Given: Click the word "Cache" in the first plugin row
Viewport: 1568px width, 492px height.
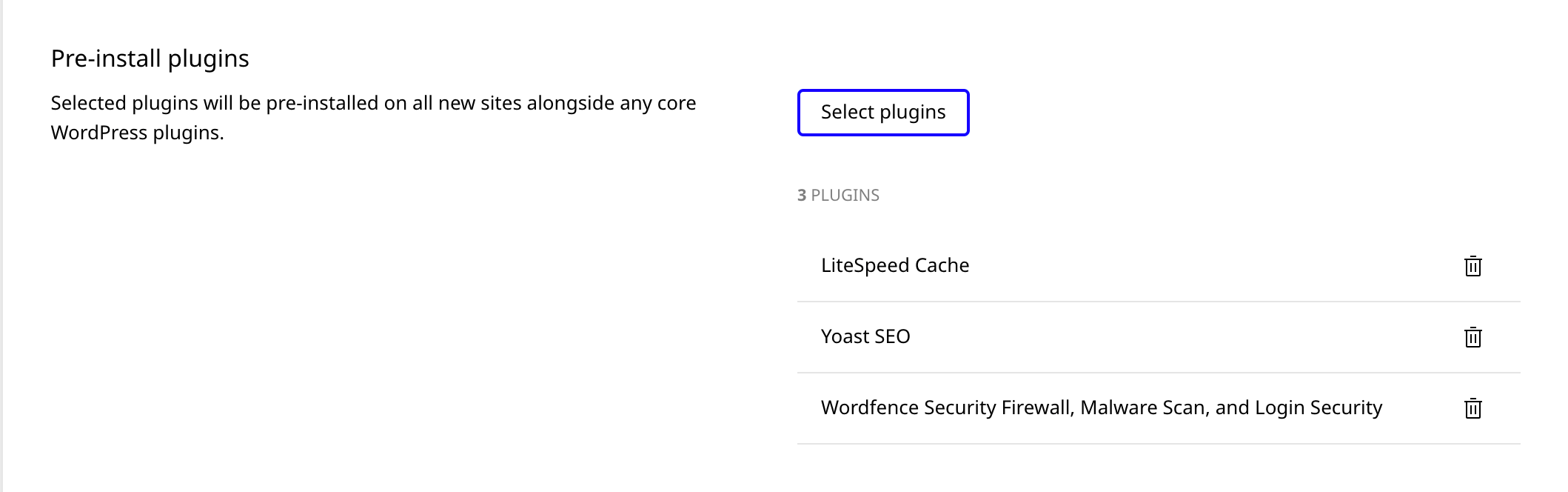Looking at the screenshot, I should click(942, 265).
